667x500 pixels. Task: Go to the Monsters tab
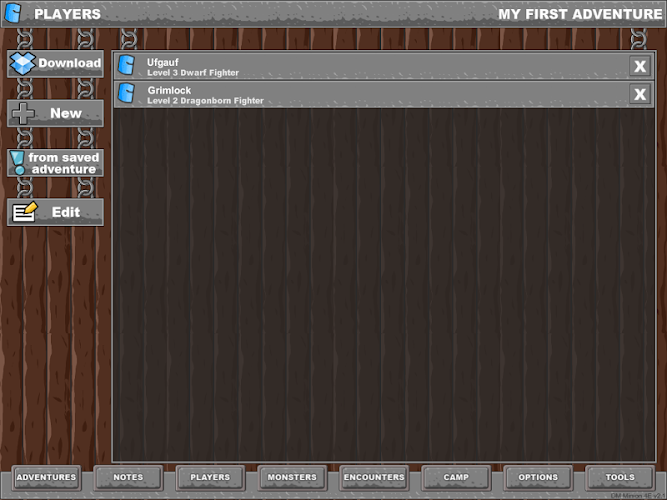pyautogui.click(x=292, y=477)
